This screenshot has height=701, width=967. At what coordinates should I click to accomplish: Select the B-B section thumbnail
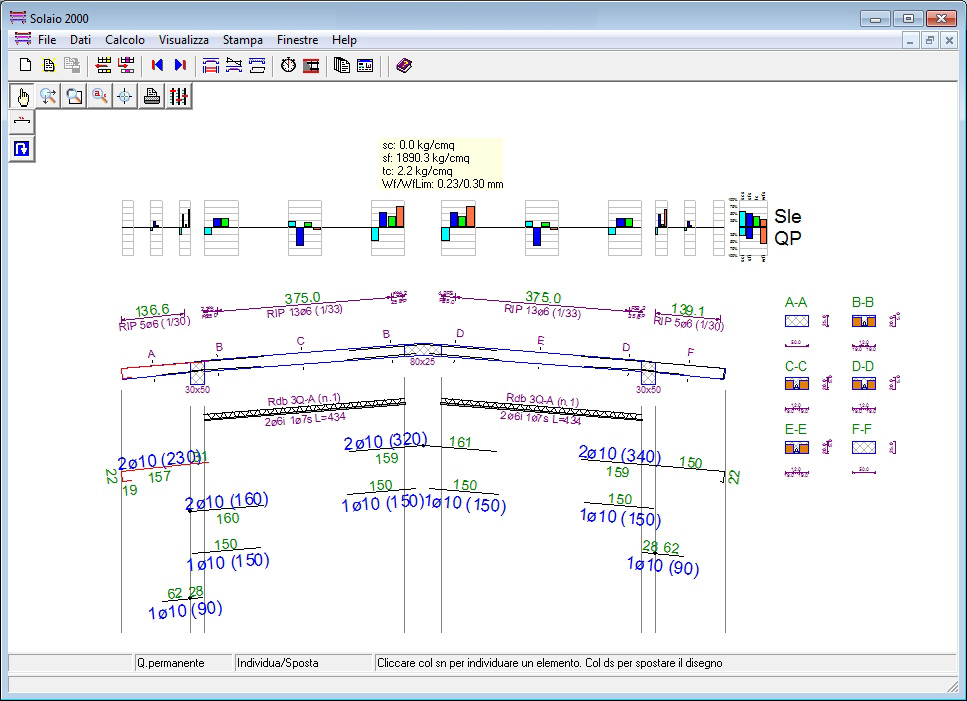coord(863,321)
